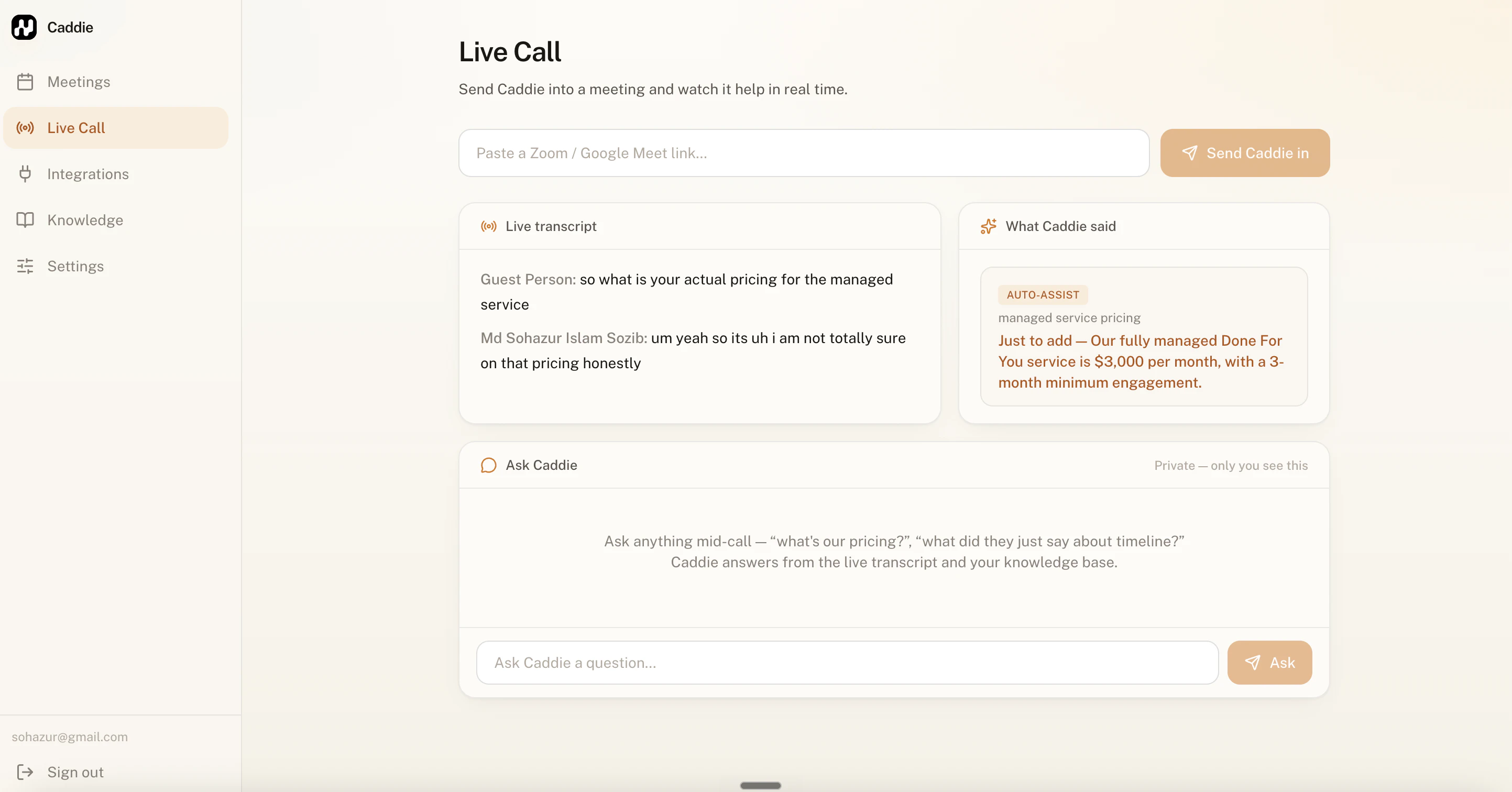
Task: Click the Ask button
Action: click(1269, 663)
